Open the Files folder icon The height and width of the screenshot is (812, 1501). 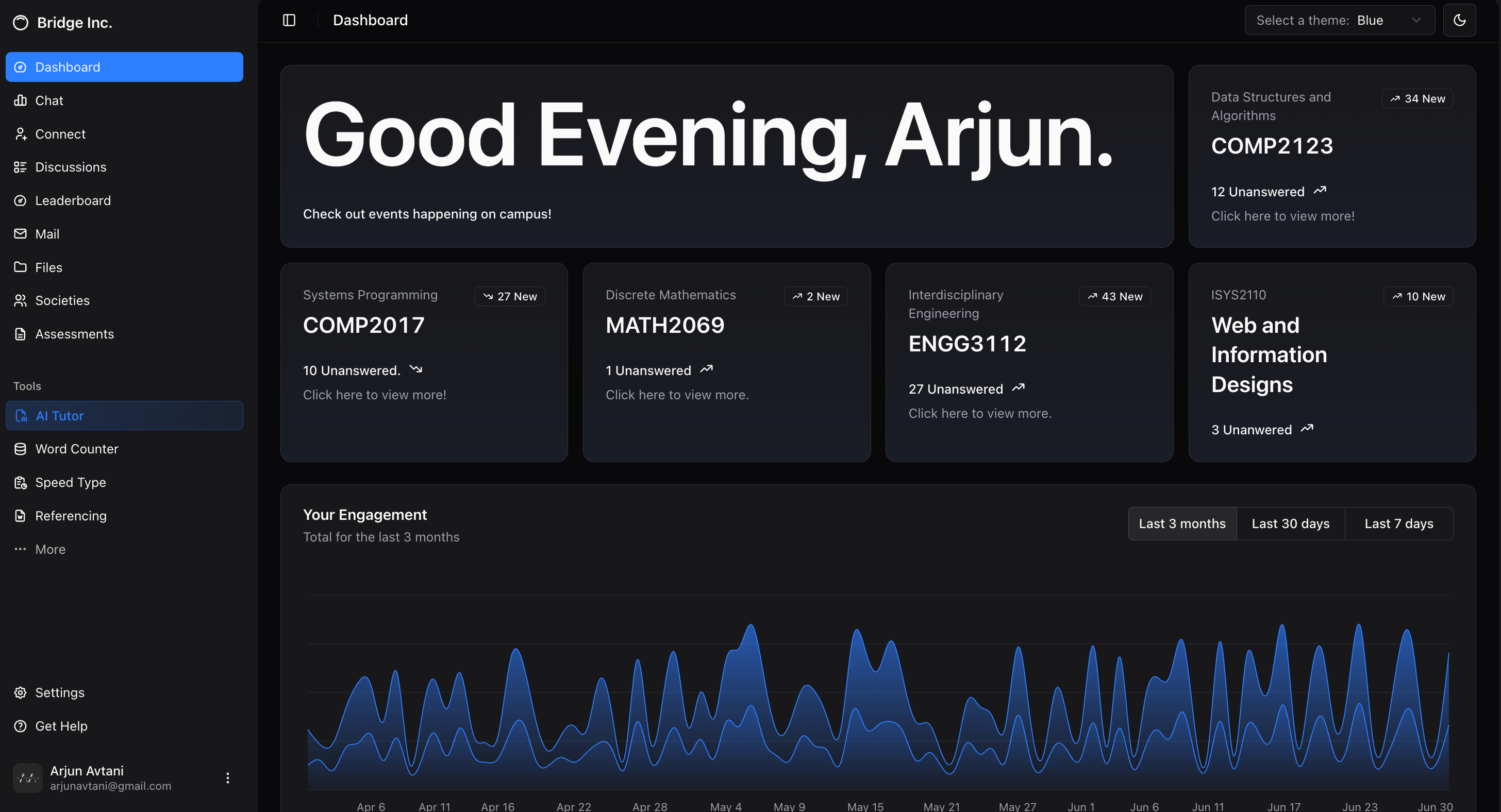point(21,267)
